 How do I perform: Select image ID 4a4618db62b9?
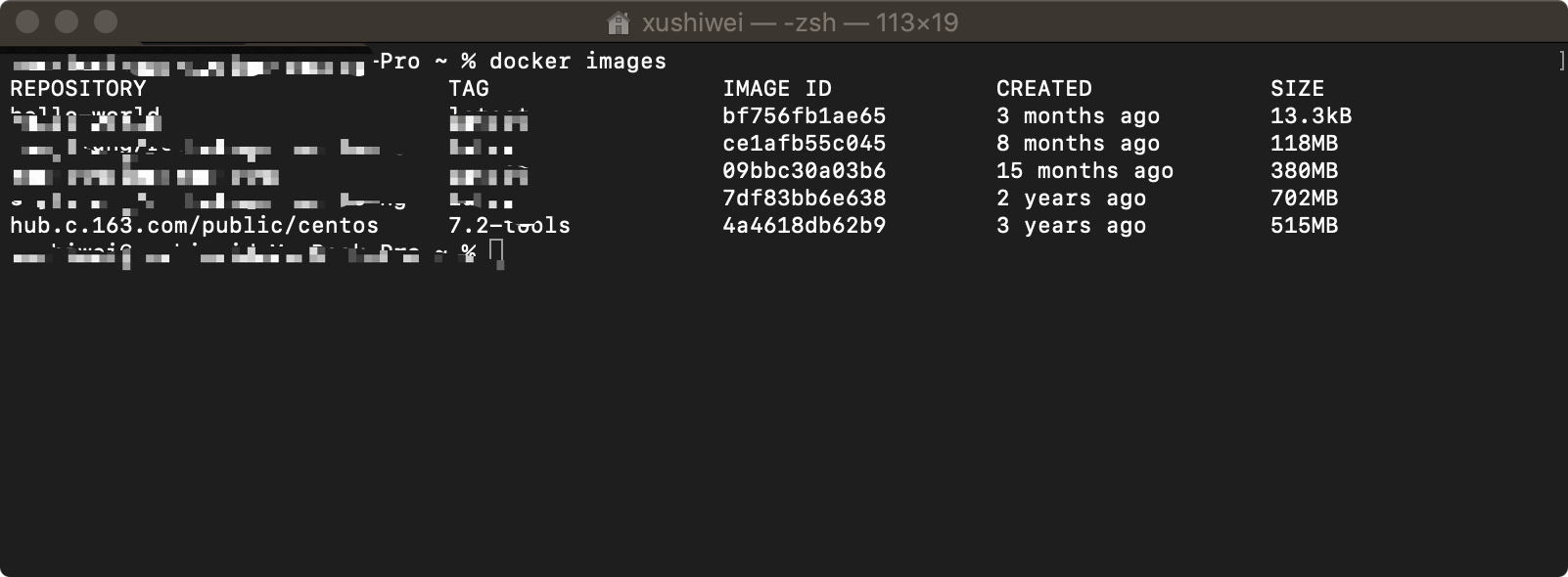tap(805, 225)
